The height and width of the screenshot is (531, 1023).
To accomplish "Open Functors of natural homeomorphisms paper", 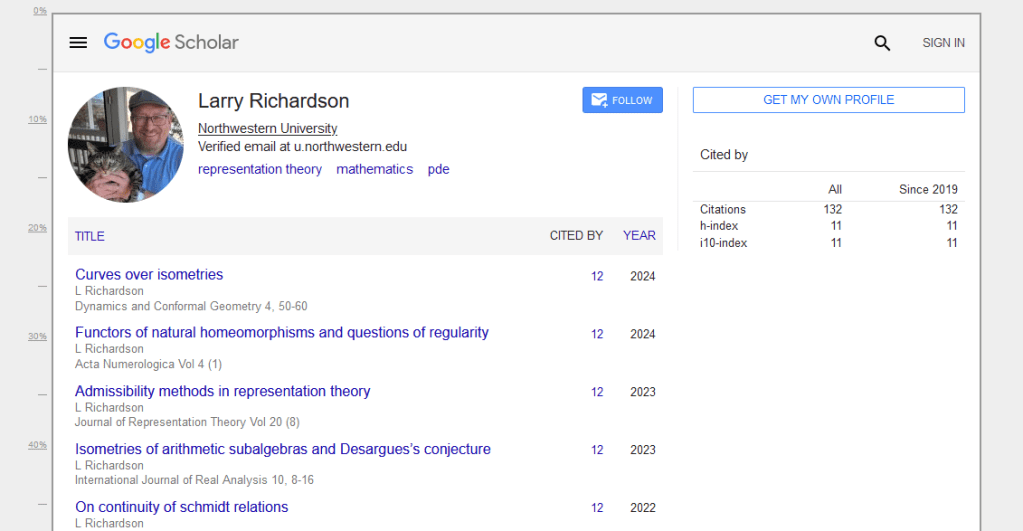I will pyautogui.click(x=281, y=333).
